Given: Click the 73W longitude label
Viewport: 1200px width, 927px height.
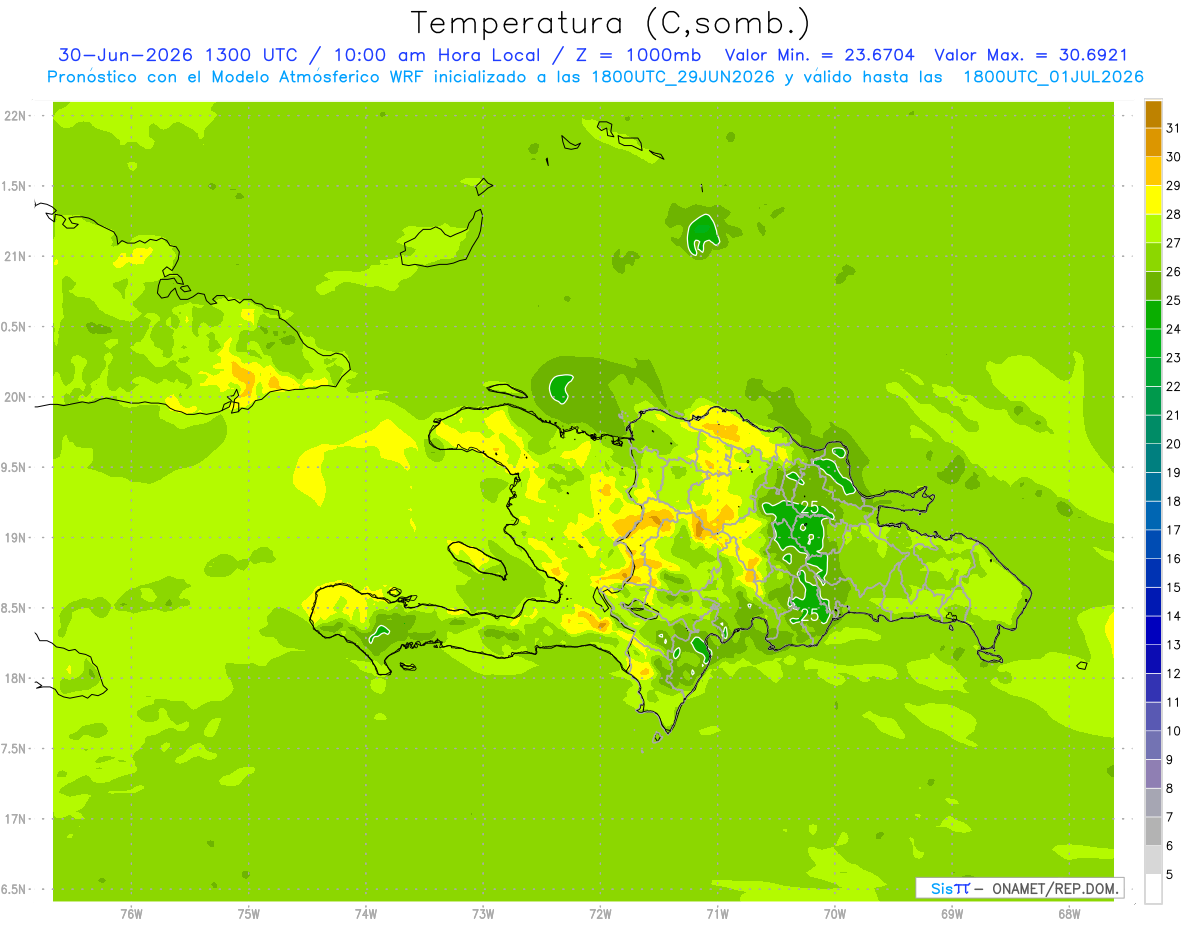Looking at the screenshot, I should [x=483, y=914].
